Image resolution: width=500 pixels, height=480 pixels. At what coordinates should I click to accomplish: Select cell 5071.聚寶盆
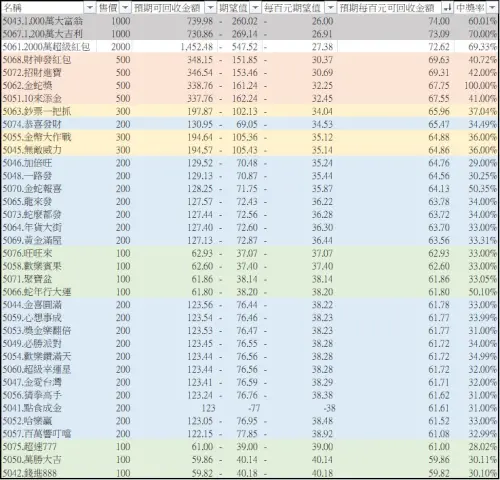[x=49, y=279]
